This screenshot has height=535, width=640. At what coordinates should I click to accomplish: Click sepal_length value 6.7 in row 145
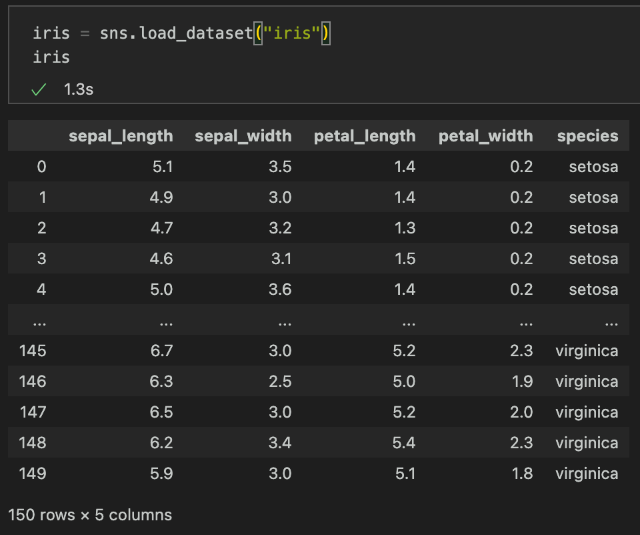coord(162,351)
